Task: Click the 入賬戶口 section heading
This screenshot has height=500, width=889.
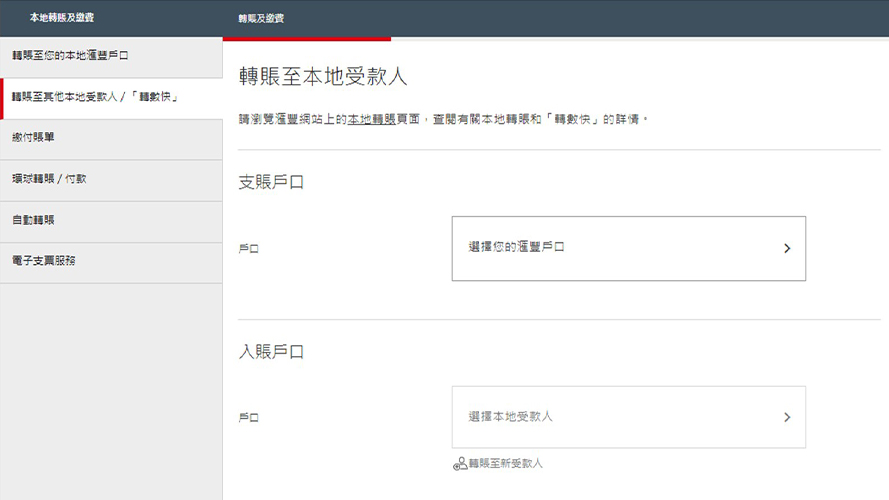Action: click(271, 351)
